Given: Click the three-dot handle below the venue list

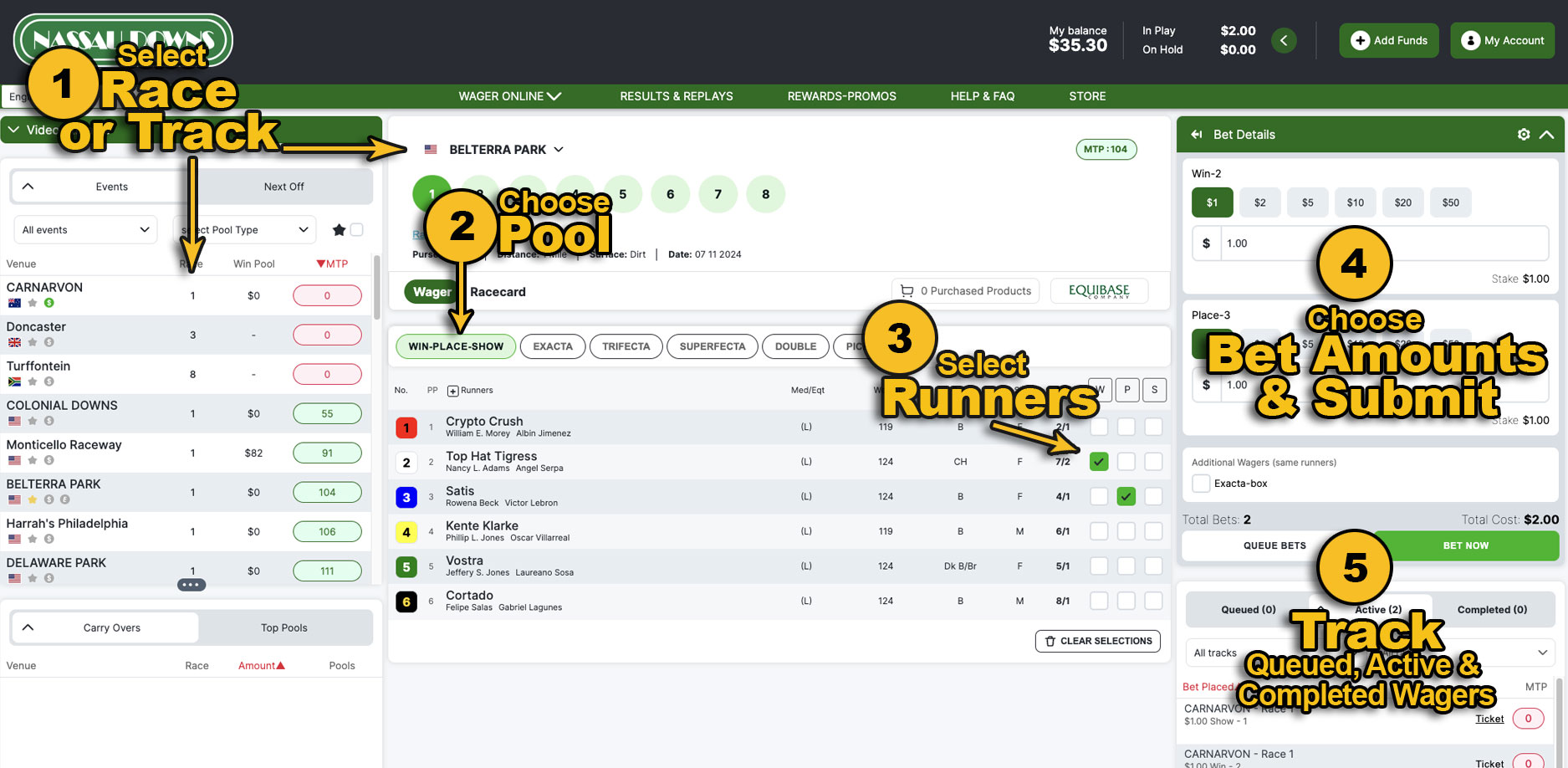Looking at the screenshot, I should coord(192,585).
